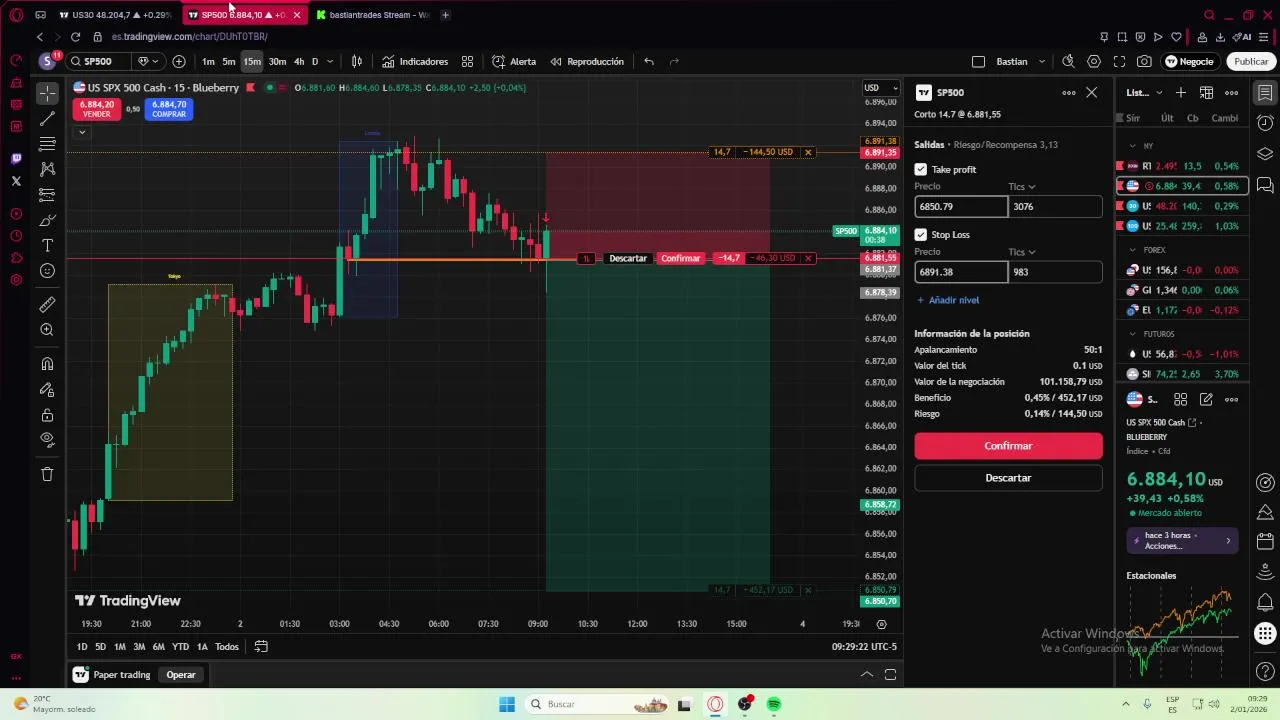Expand Bastian layout name dropdown

pyautogui.click(x=1041, y=61)
